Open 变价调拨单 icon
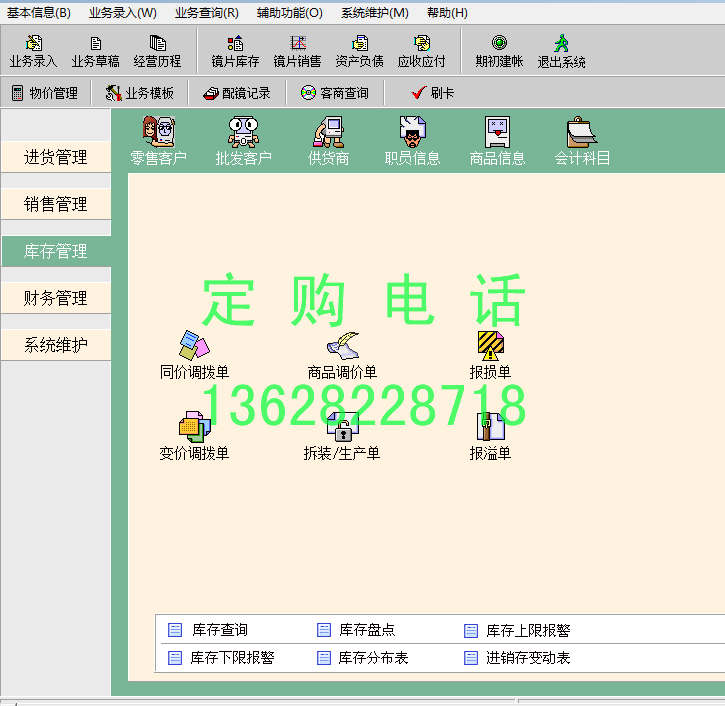Screen dimensions: 725x706 [x=194, y=436]
